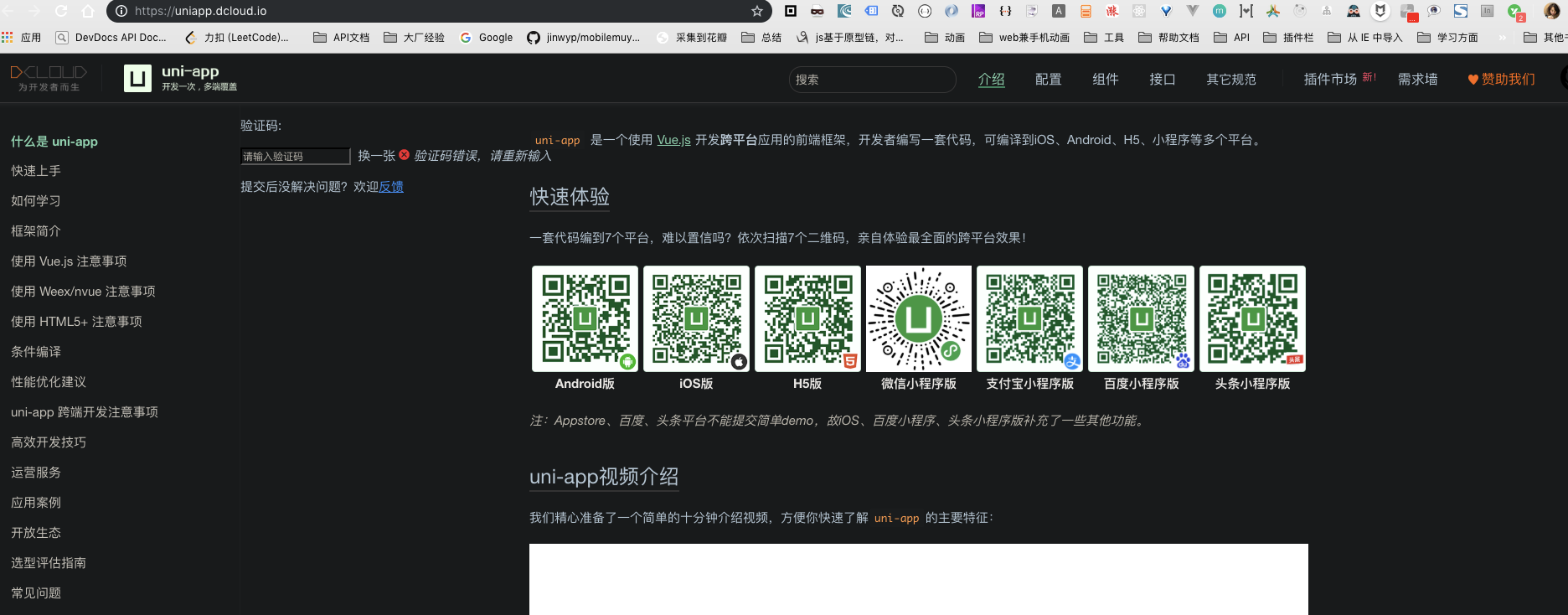The image size is (1568, 615).
Task: Select the 微信小程序版 QR code
Action: point(919,318)
